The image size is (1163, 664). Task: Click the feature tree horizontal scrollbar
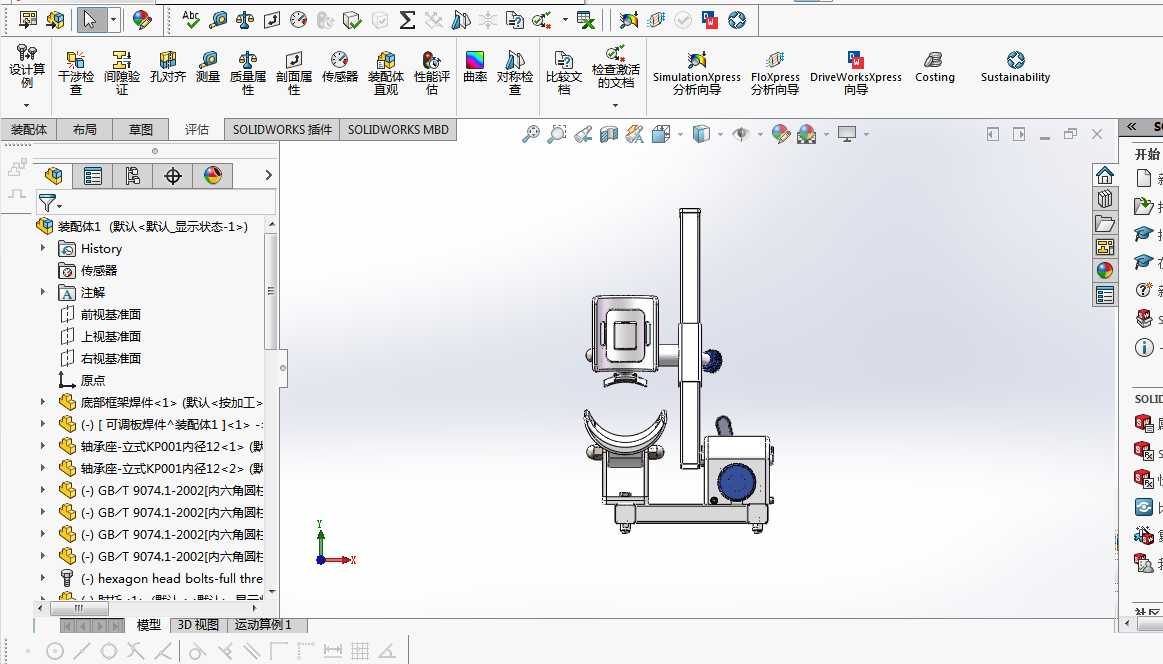tap(78, 608)
